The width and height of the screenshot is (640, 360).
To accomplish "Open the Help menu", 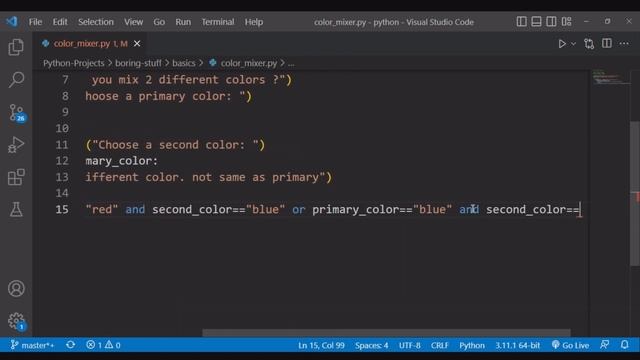I will pyautogui.click(x=253, y=22).
